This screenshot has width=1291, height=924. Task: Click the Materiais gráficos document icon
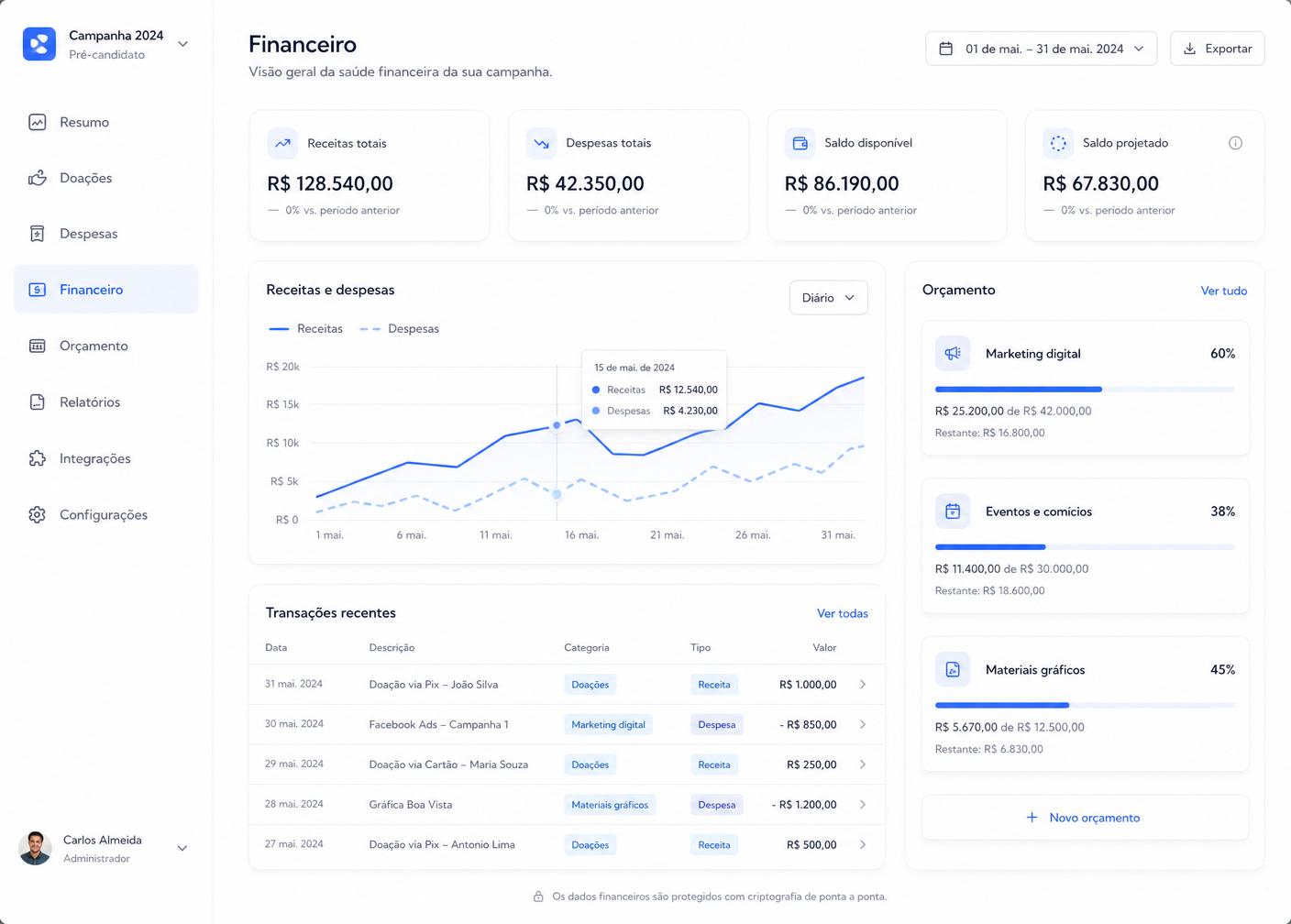click(953, 669)
